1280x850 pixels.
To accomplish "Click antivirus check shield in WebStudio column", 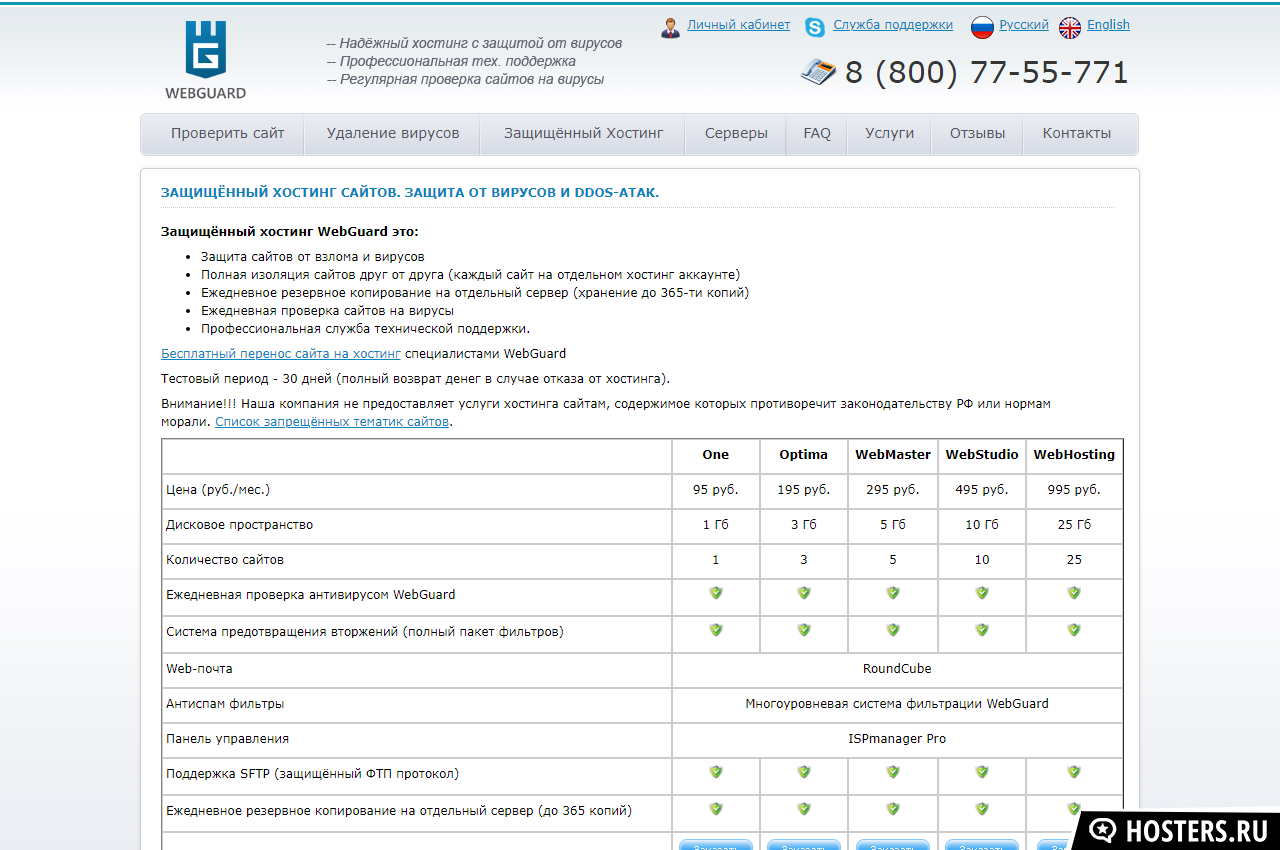I will (x=982, y=593).
